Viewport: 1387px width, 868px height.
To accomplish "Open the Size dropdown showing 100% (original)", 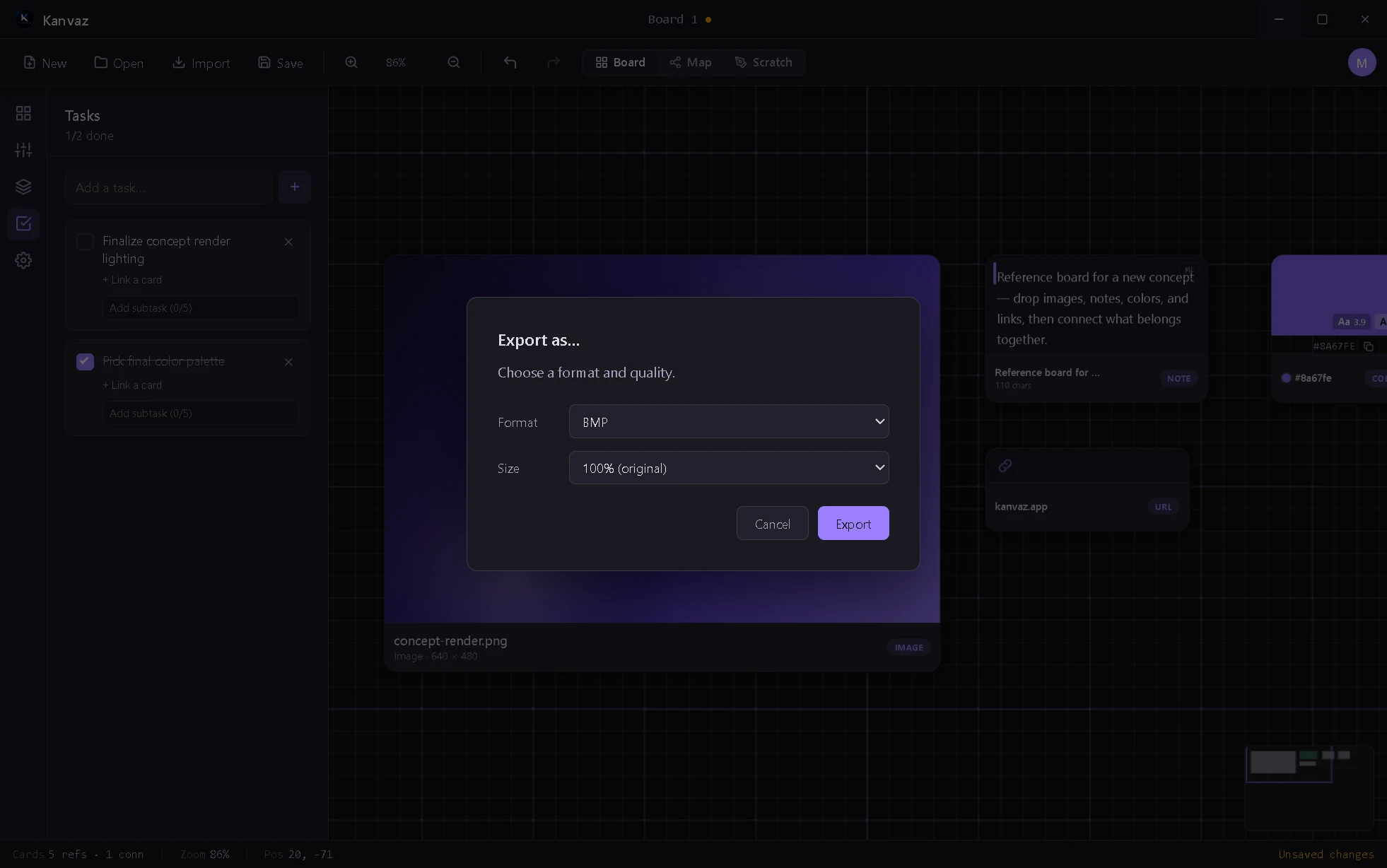I will [729, 467].
